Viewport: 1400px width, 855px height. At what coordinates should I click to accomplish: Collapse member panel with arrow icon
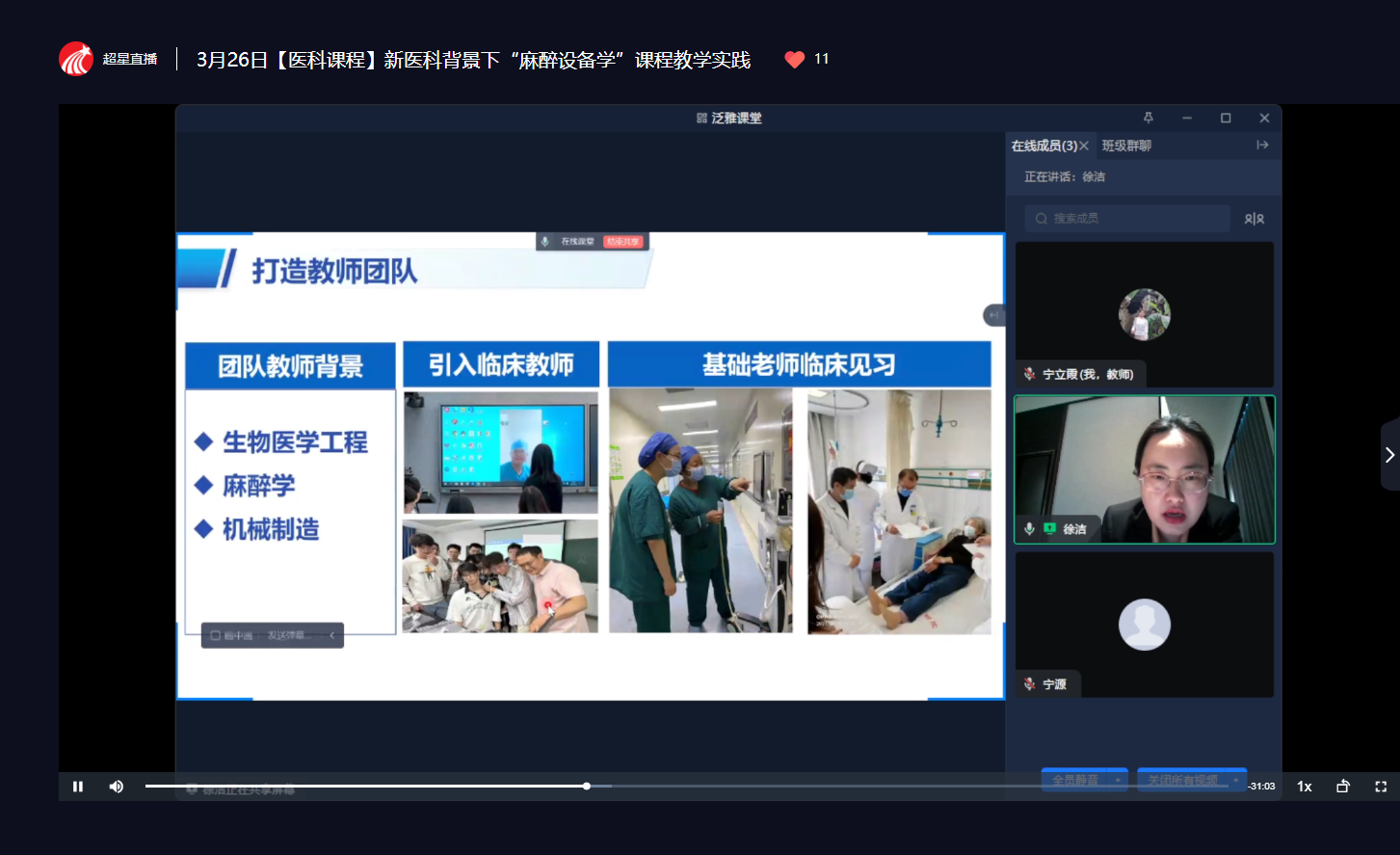point(1262,146)
